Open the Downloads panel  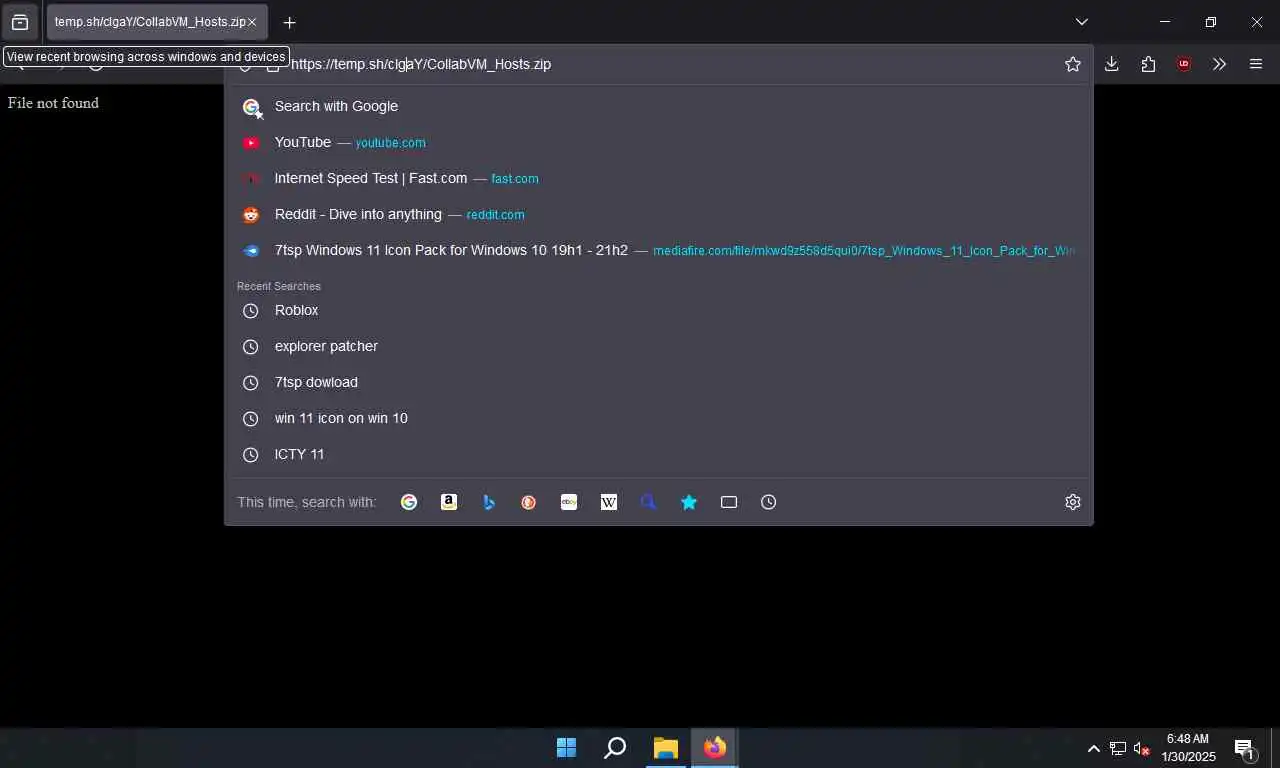click(x=1111, y=64)
